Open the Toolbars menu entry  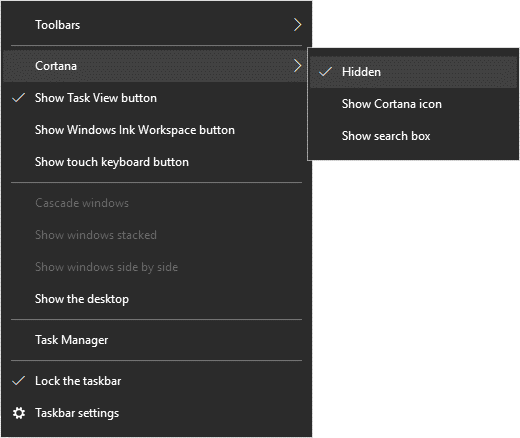[x=156, y=25]
